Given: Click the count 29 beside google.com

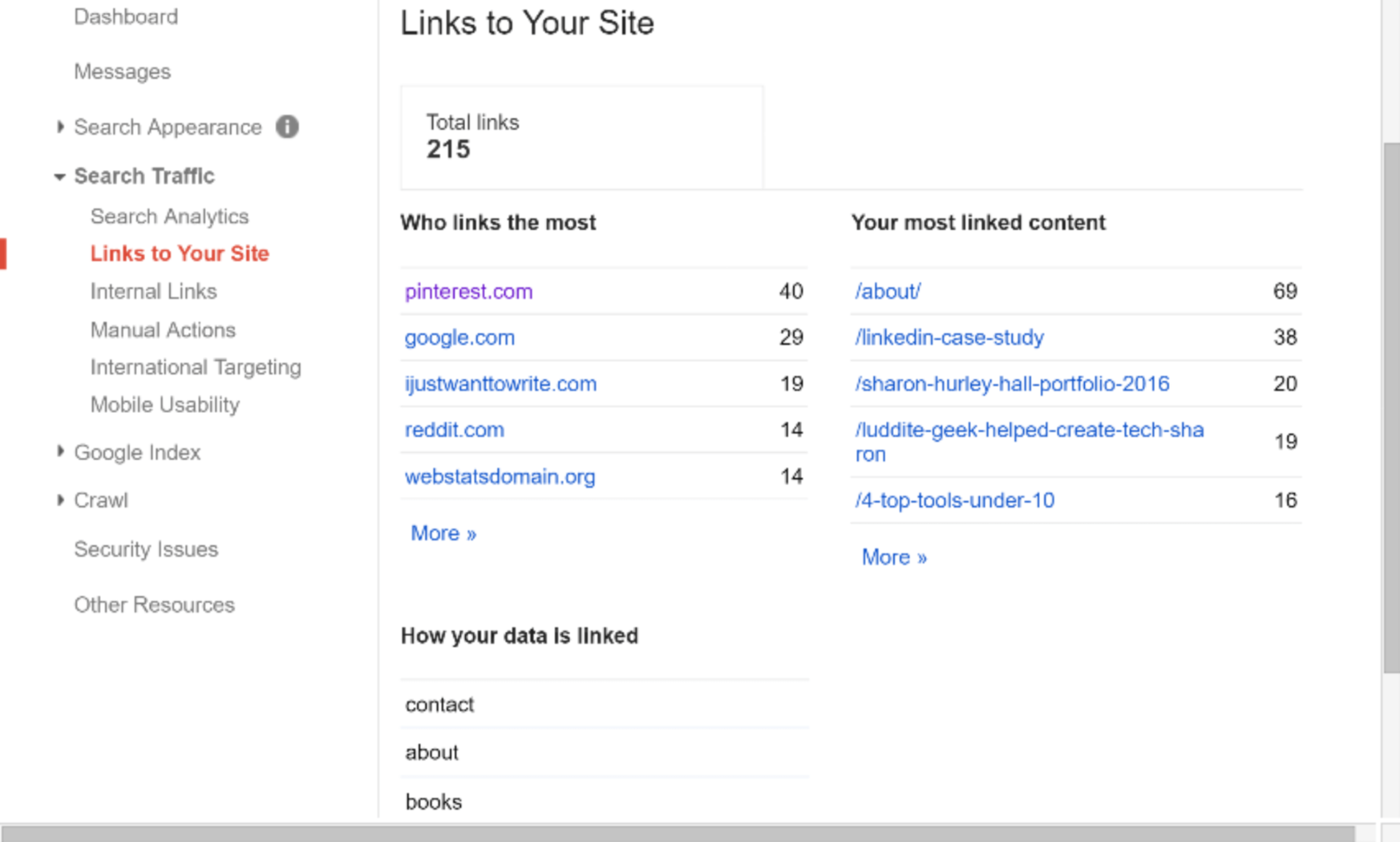Looking at the screenshot, I should pyautogui.click(x=791, y=337).
